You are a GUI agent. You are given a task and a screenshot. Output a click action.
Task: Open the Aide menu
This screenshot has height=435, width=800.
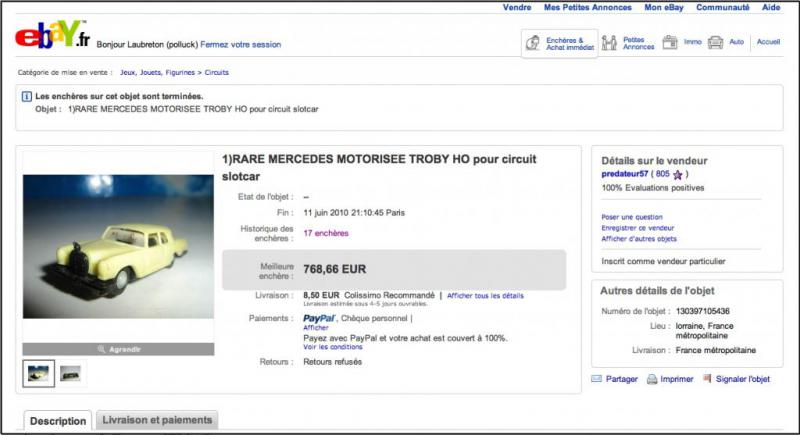[771, 7]
